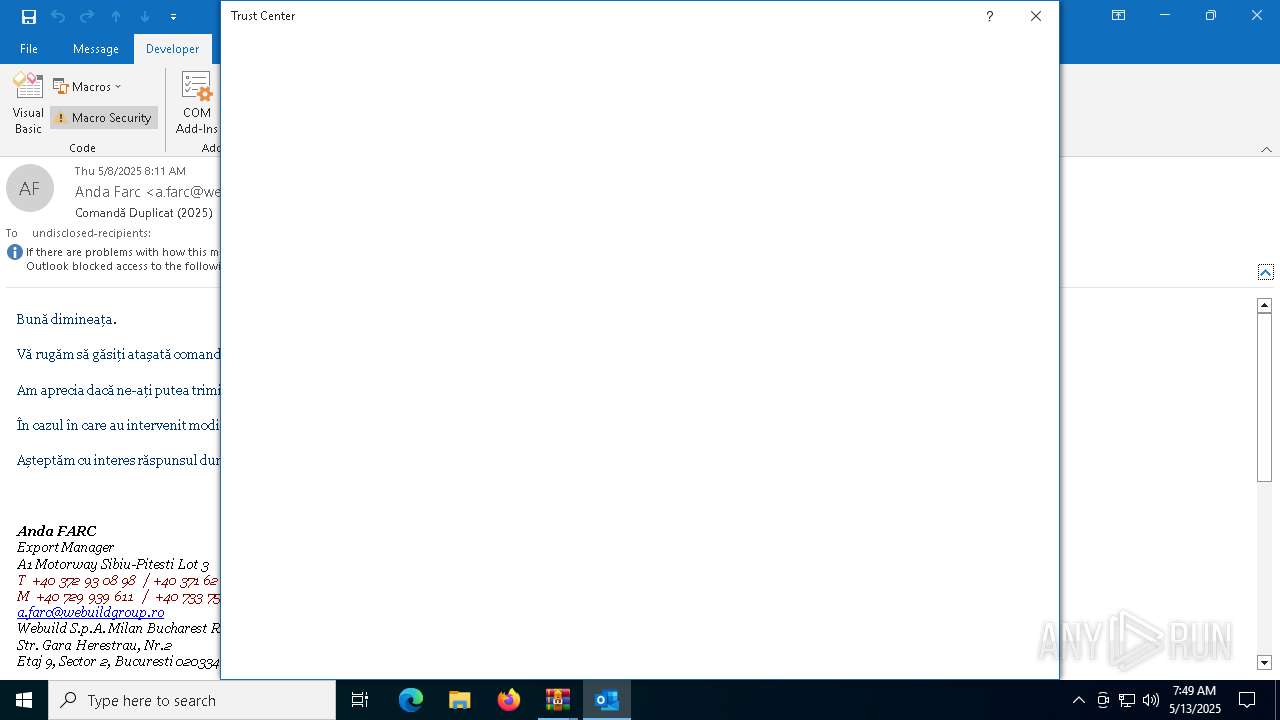Click the signature name Anda FARC
This screenshot has width=1280, height=720.
[x=56, y=531]
